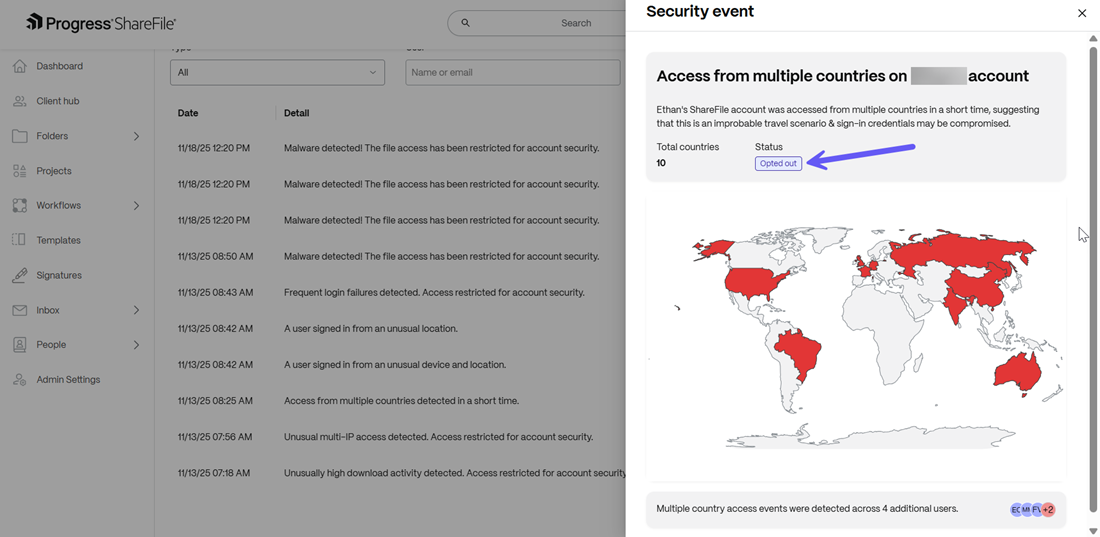Viewport: 1100px width, 537px height.
Task: Click the Folders icon in sidebar
Action: pos(20,136)
